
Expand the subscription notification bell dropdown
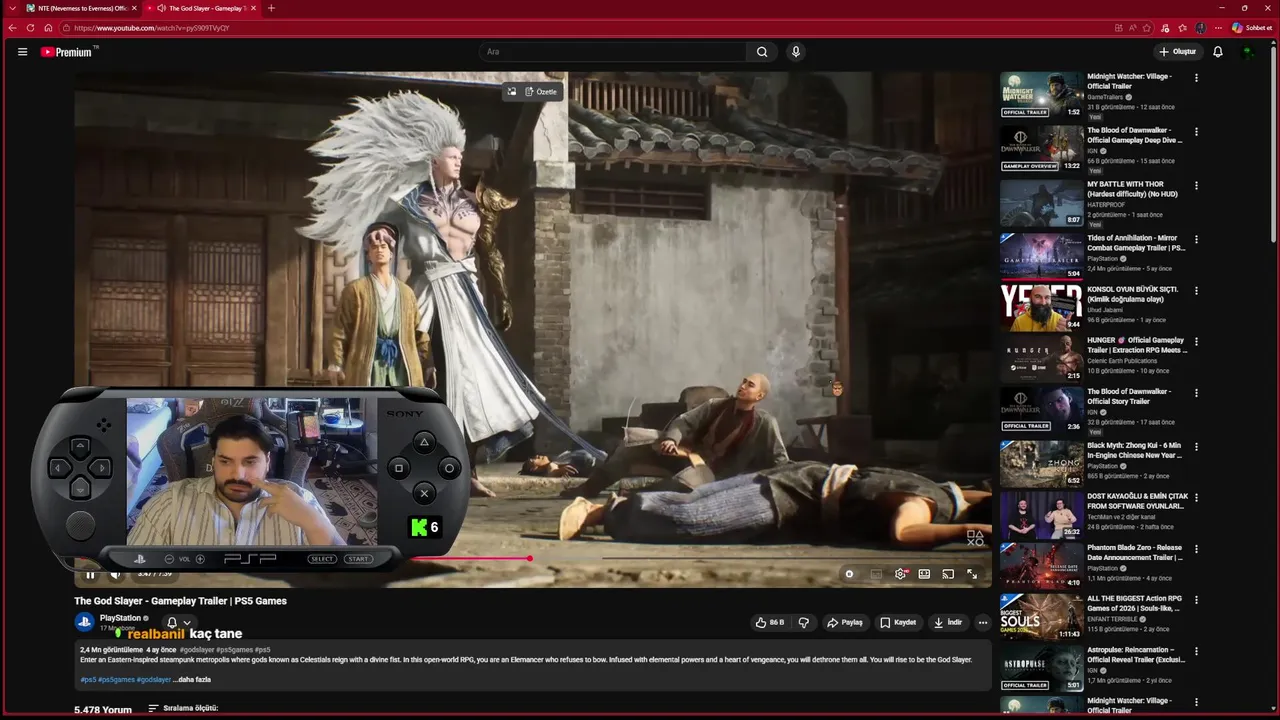coord(178,622)
